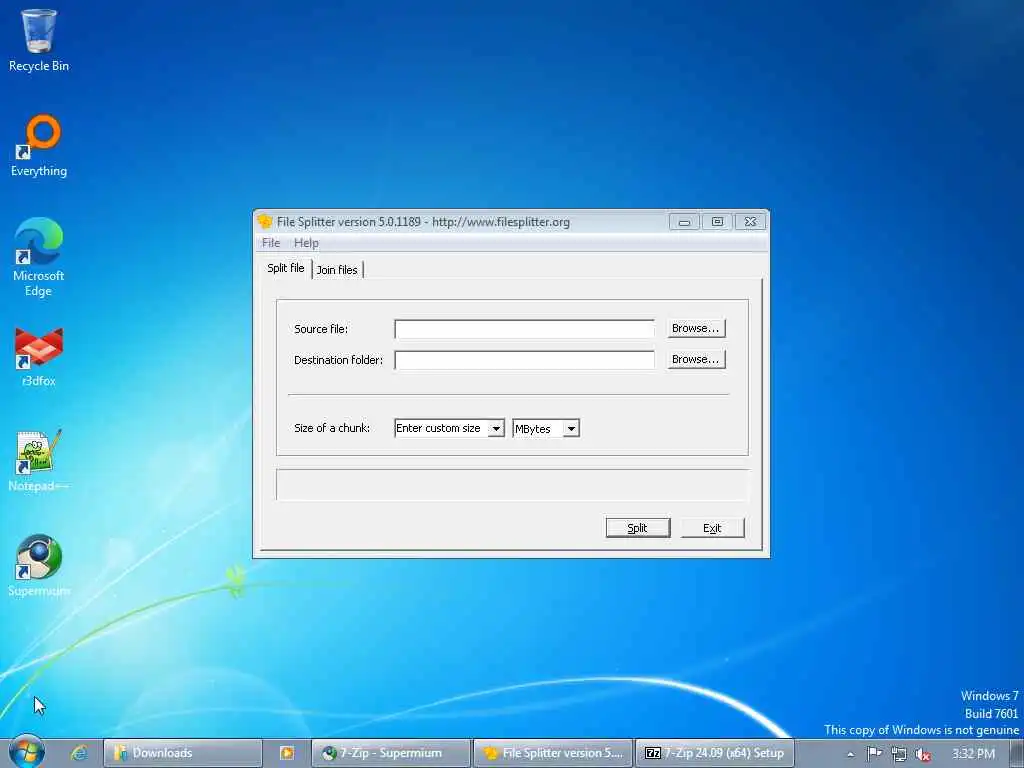1024x768 pixels.
Task: Minimize the File Splitter window
Action: point(684,222)
